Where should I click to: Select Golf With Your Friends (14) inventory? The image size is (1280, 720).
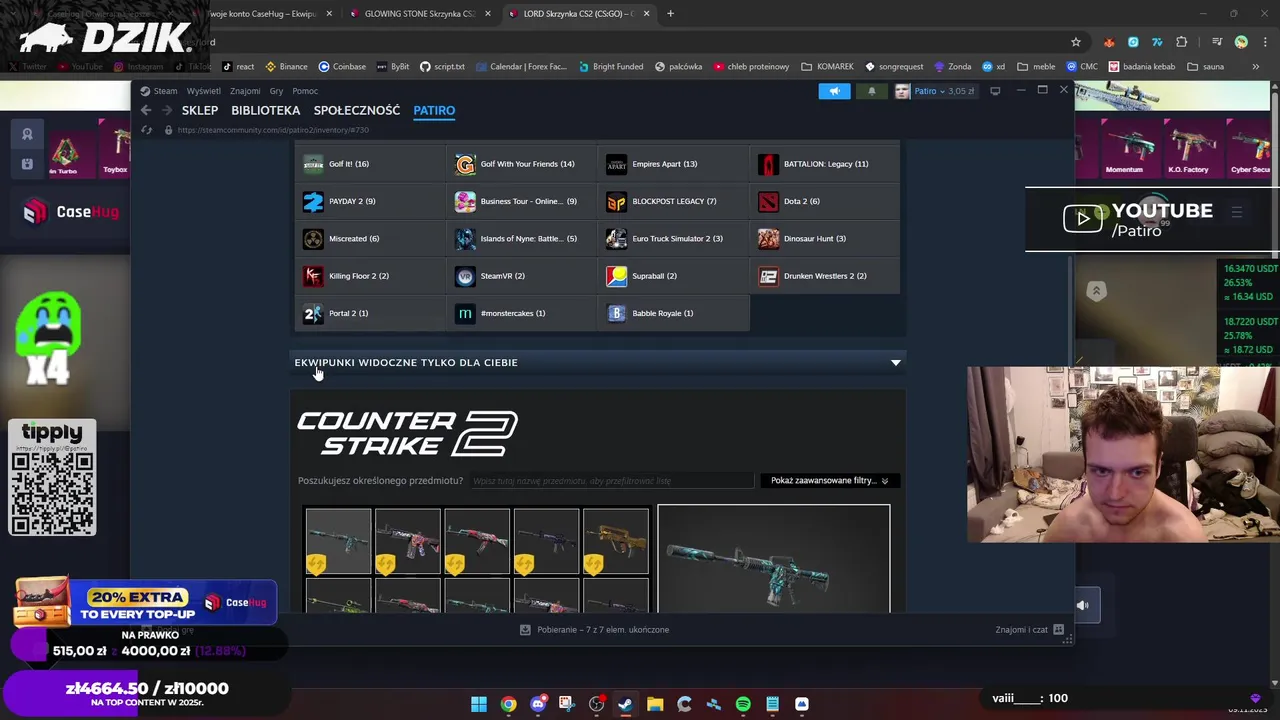(x=522, y=164)
